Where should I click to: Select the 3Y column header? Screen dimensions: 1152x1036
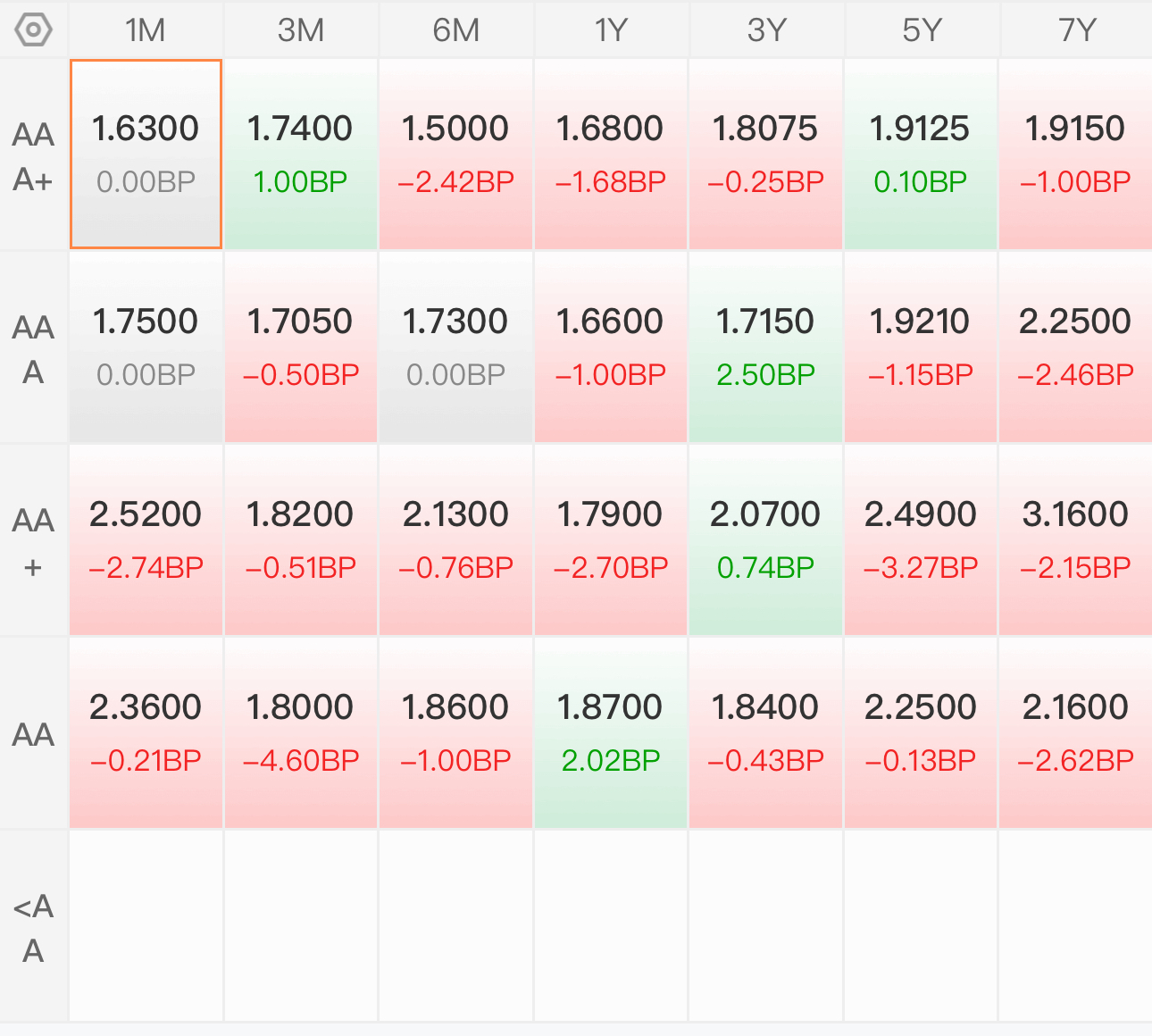point(766,30)
